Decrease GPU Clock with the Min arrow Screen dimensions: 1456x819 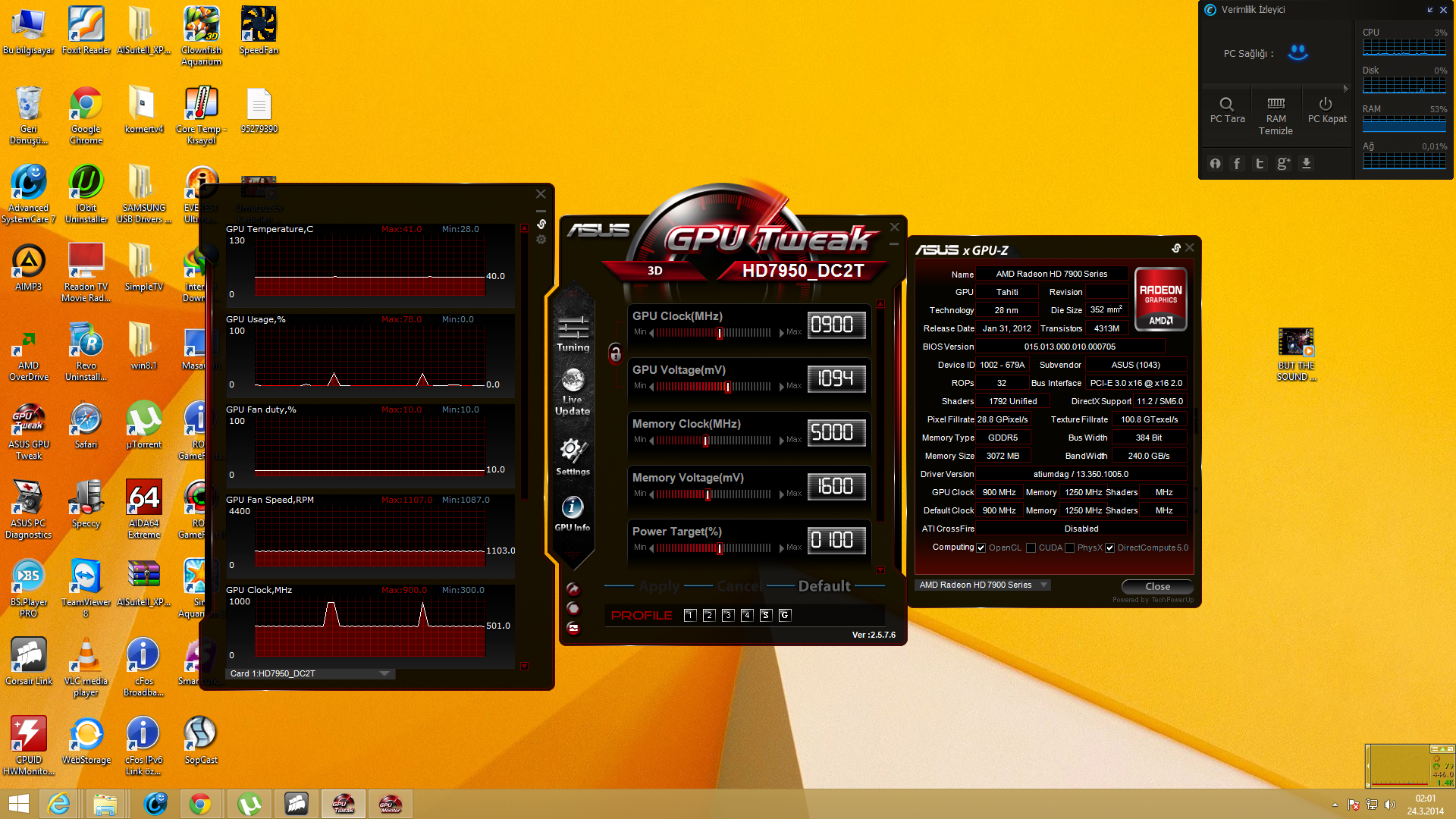[651, 333]
